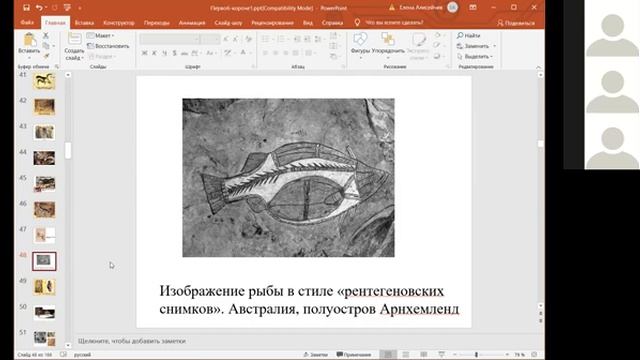Click the Вставить paste icon
Image resolution: width=640 pixels, height=360 pixels.
[29, 40]
